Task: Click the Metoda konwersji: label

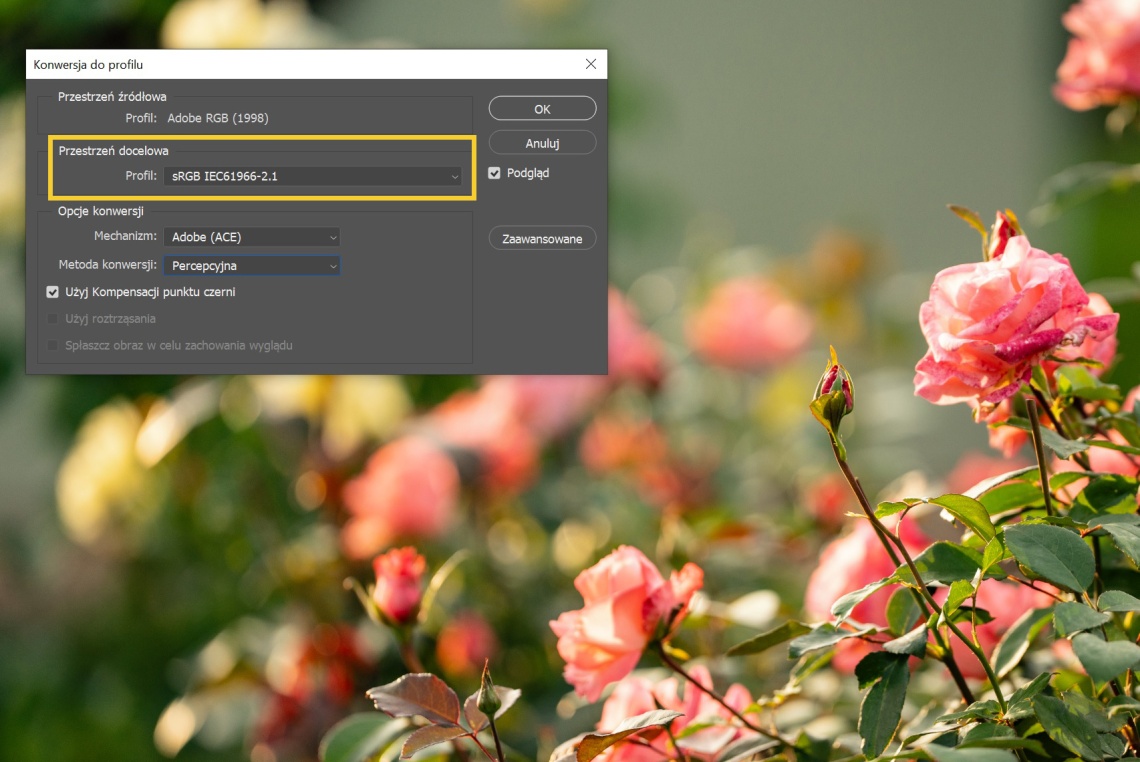Action: coord(108,265)
